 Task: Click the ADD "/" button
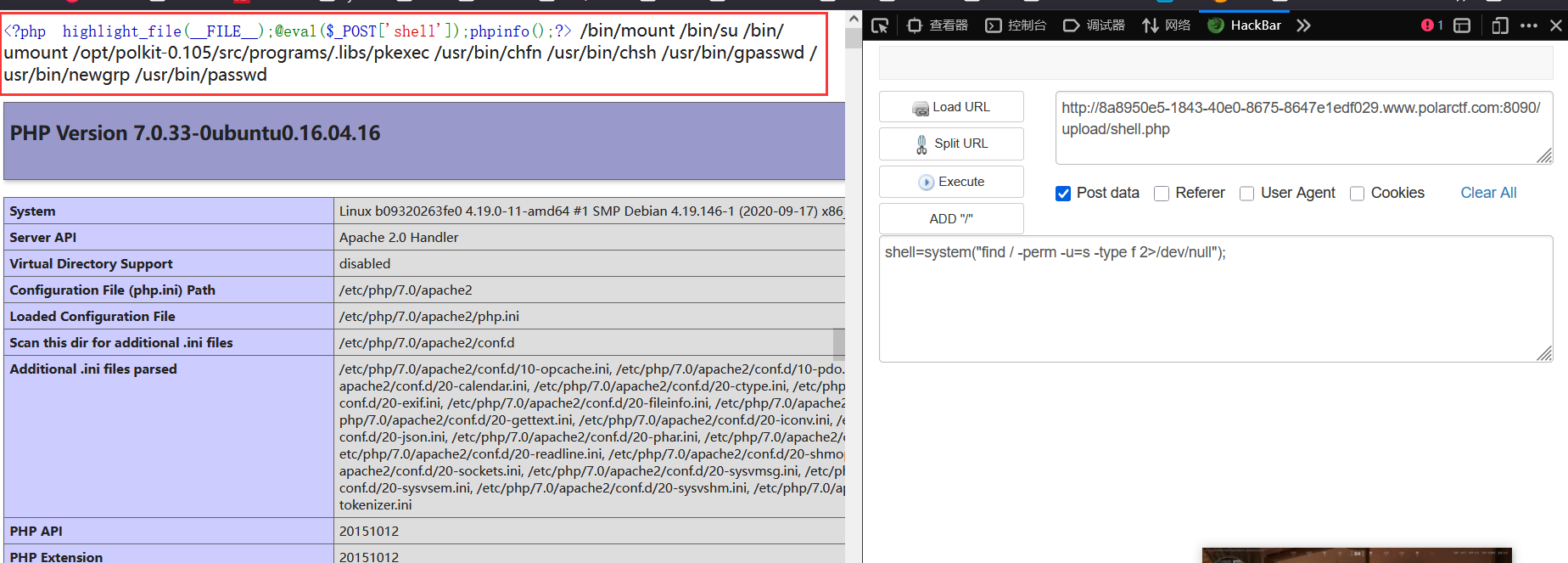[951, 218]
